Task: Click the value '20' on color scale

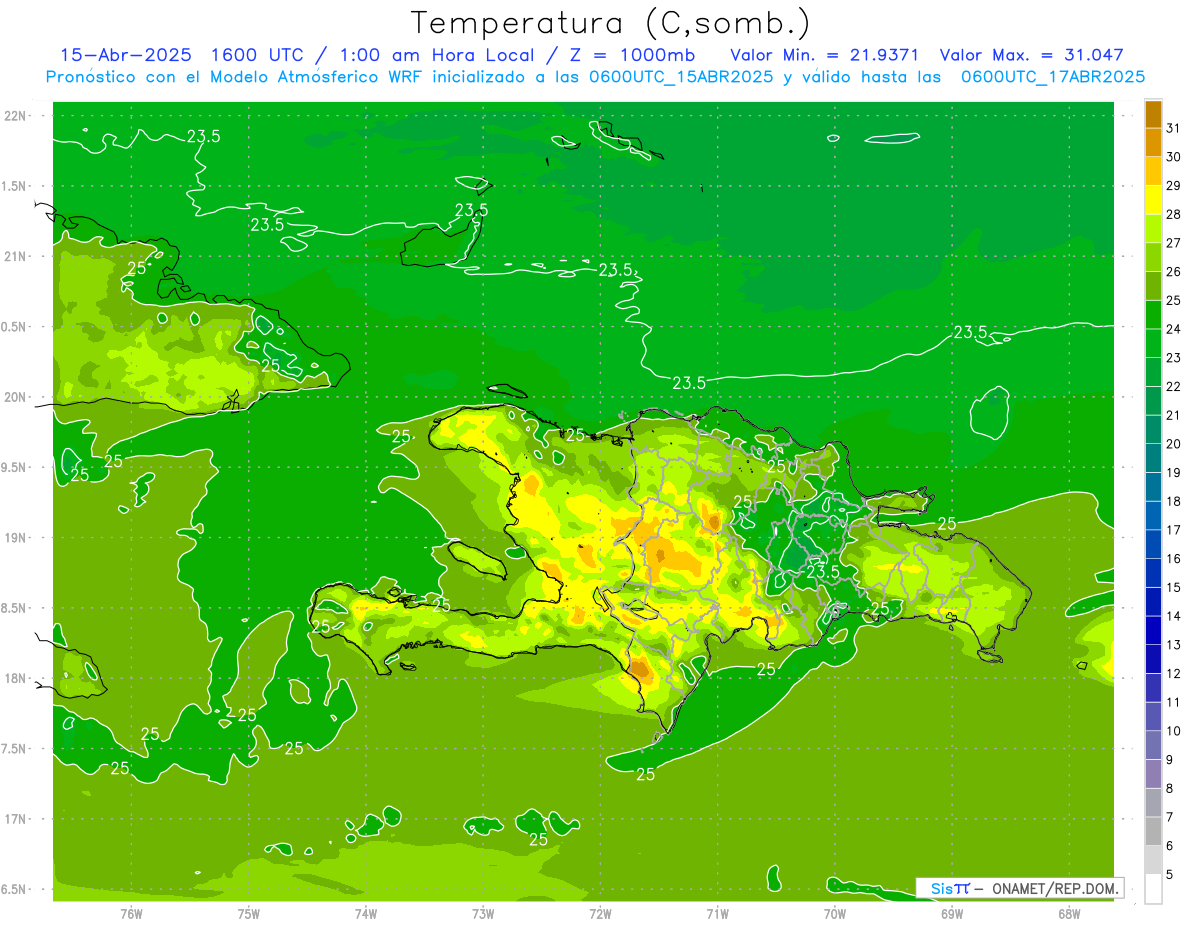Action: [1174, 445]
